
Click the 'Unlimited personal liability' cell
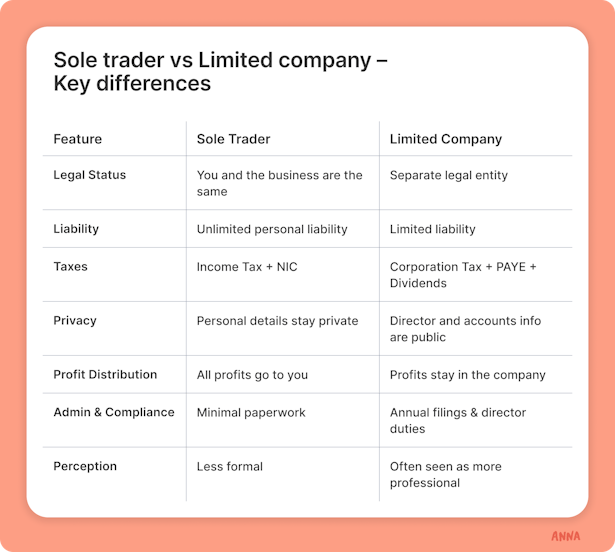[x=272, y=229]
